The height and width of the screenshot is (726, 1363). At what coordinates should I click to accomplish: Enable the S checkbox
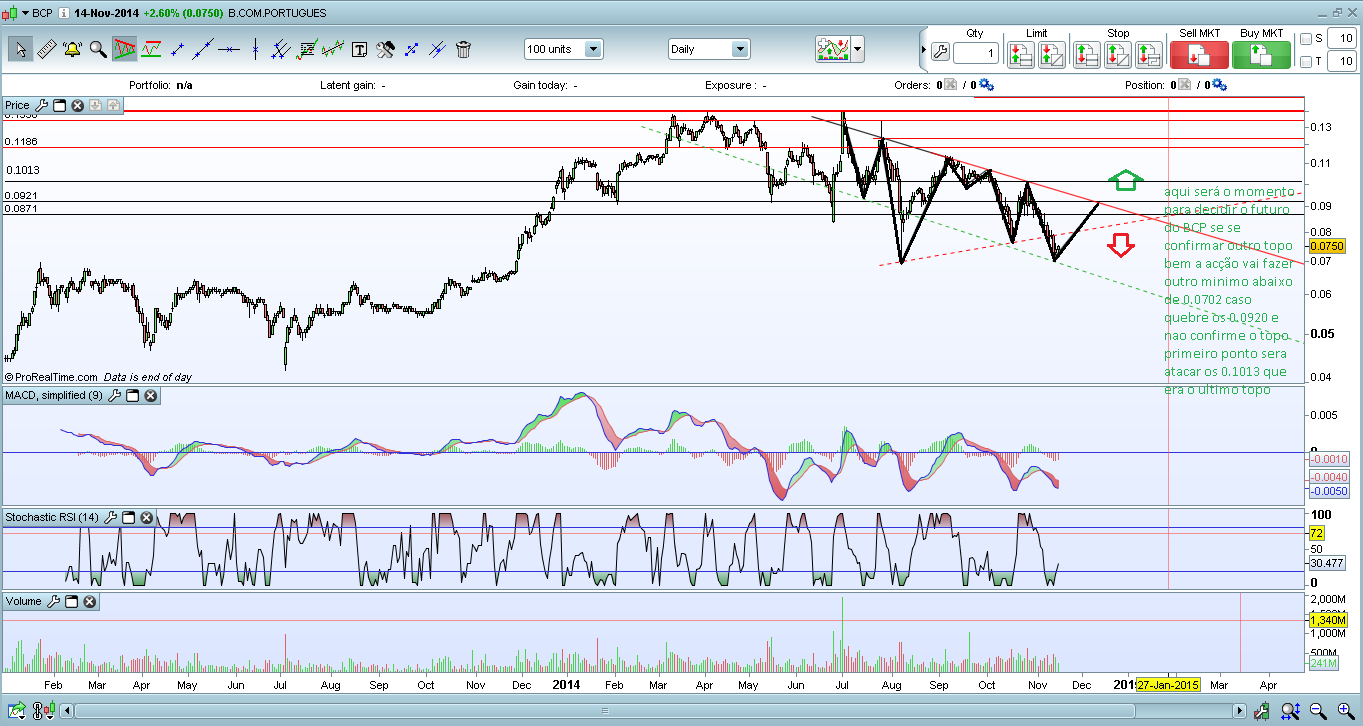pos(1307,39)
